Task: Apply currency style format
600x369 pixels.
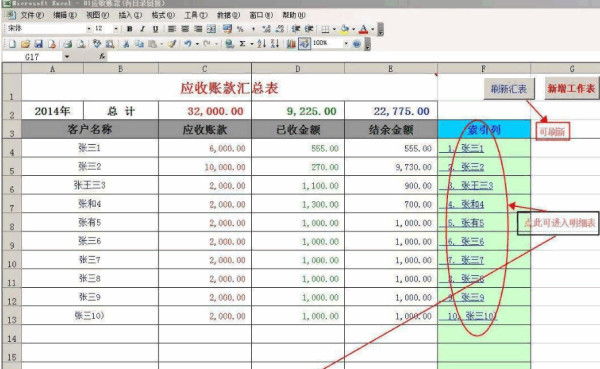Action: tap(227, 29)
